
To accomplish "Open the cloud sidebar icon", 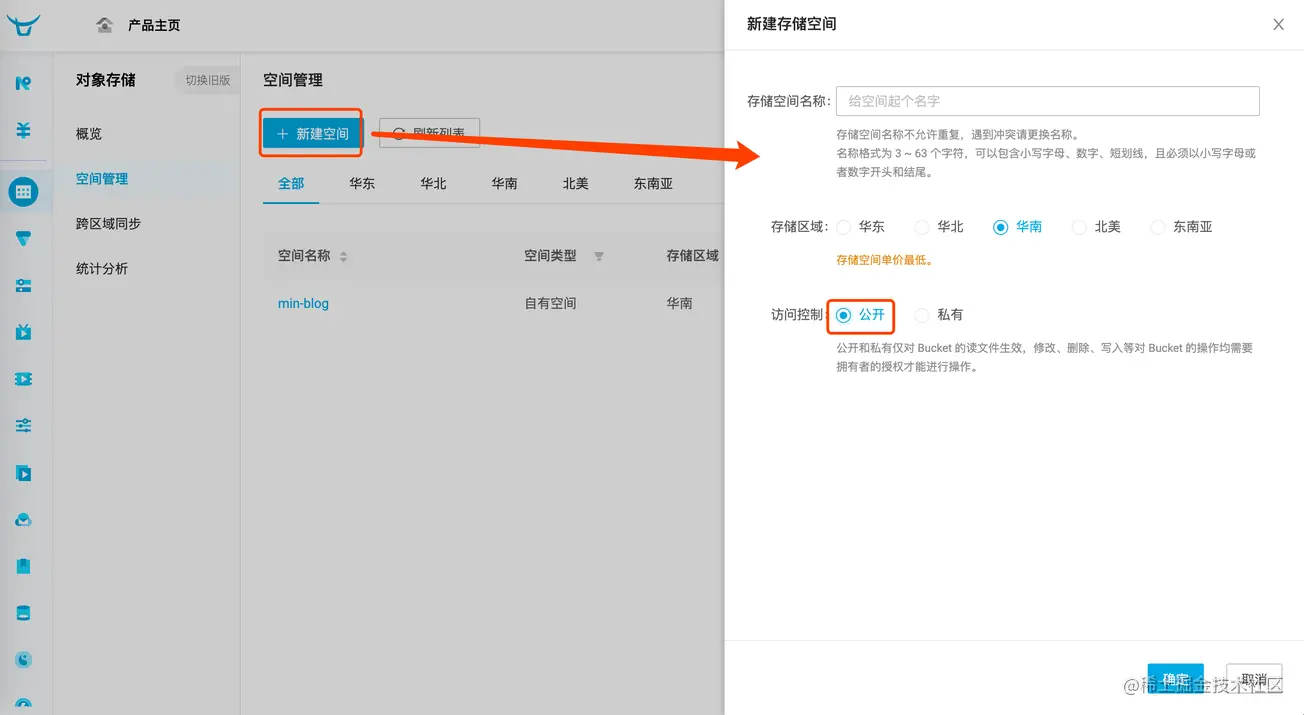I will [23, 520].
